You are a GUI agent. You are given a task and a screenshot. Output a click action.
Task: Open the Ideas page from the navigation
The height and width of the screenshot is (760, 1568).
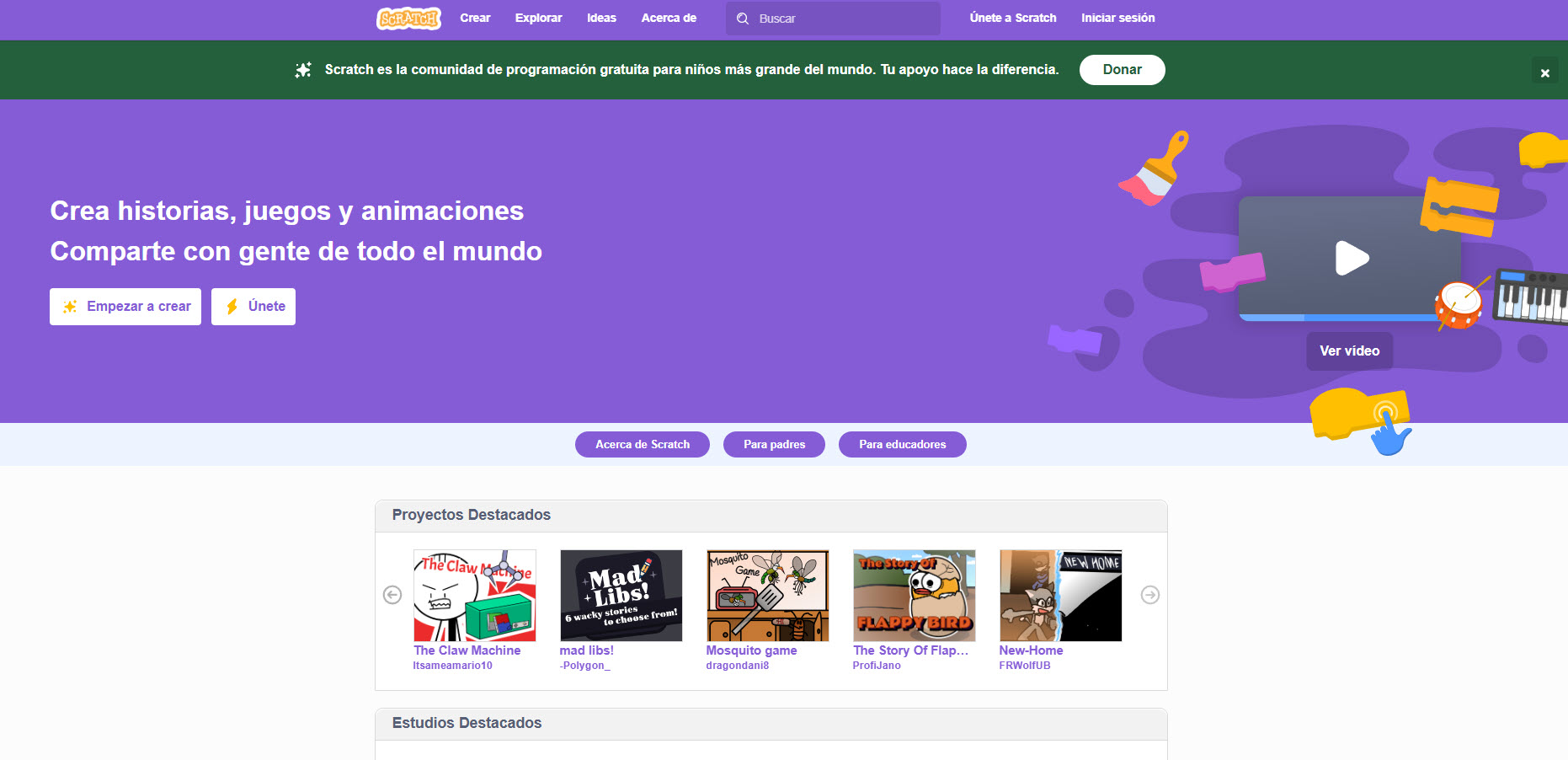click(601, 18)
